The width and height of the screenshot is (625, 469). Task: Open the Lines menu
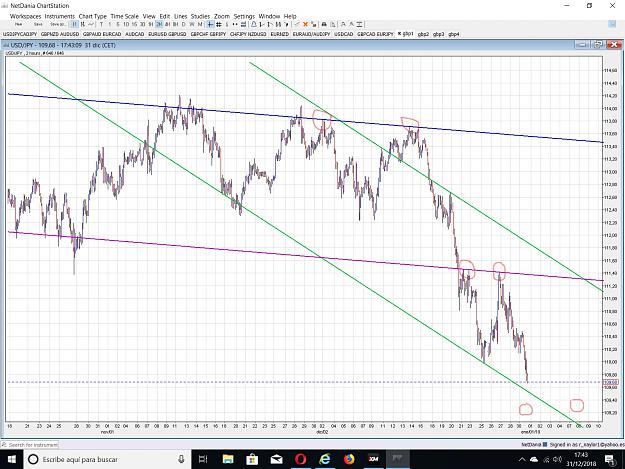pos(181,16)
